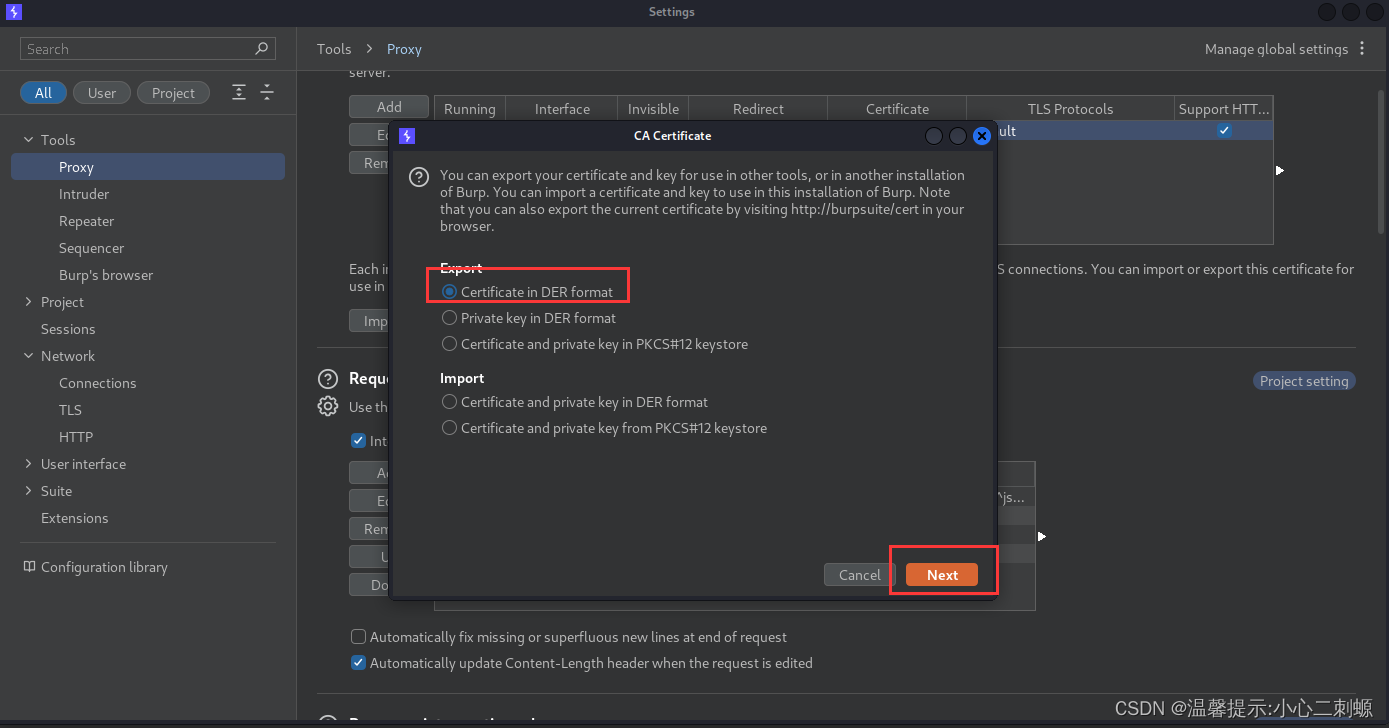Click the Redirect column header
The width and height of the screenshot is (1389, 728).
click(758, 109)
